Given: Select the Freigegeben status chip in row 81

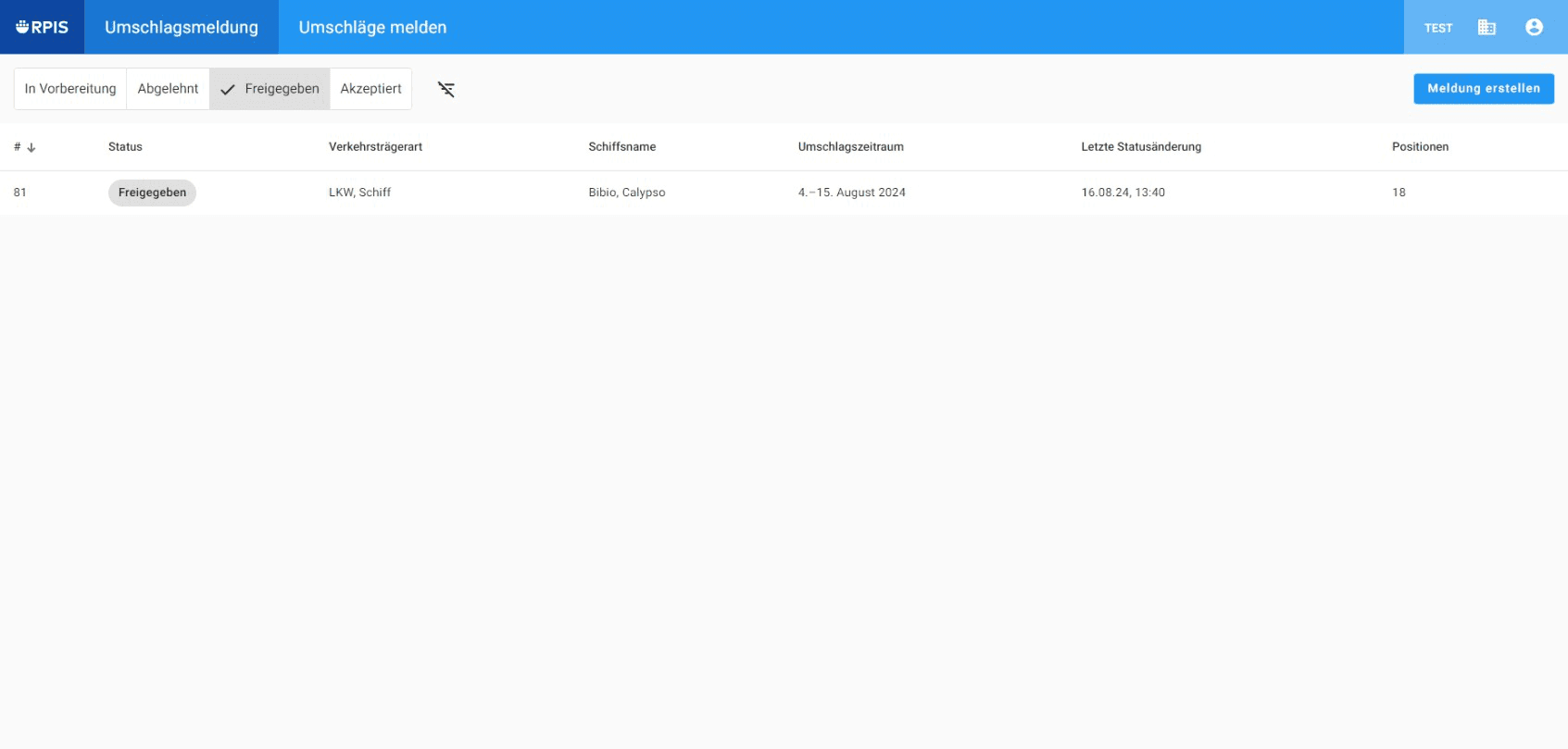Looking at the screenshot, I should point(152,193).
